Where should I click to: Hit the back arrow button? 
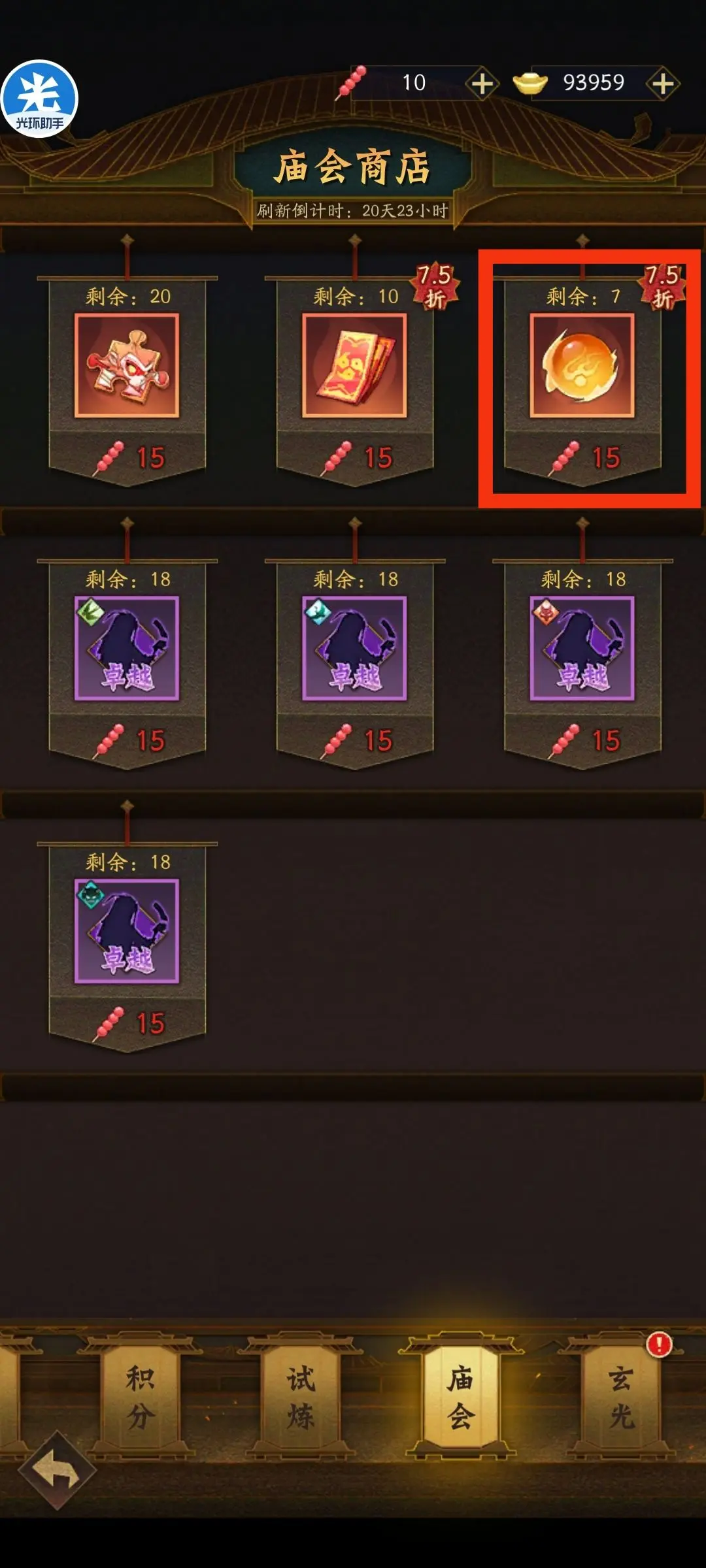(58, 1470)
